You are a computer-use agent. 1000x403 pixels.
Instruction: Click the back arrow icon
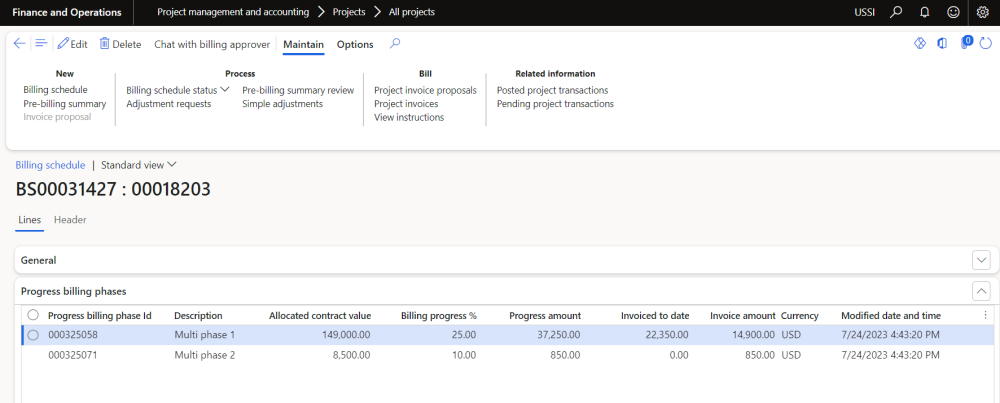[x=19, y=44]
